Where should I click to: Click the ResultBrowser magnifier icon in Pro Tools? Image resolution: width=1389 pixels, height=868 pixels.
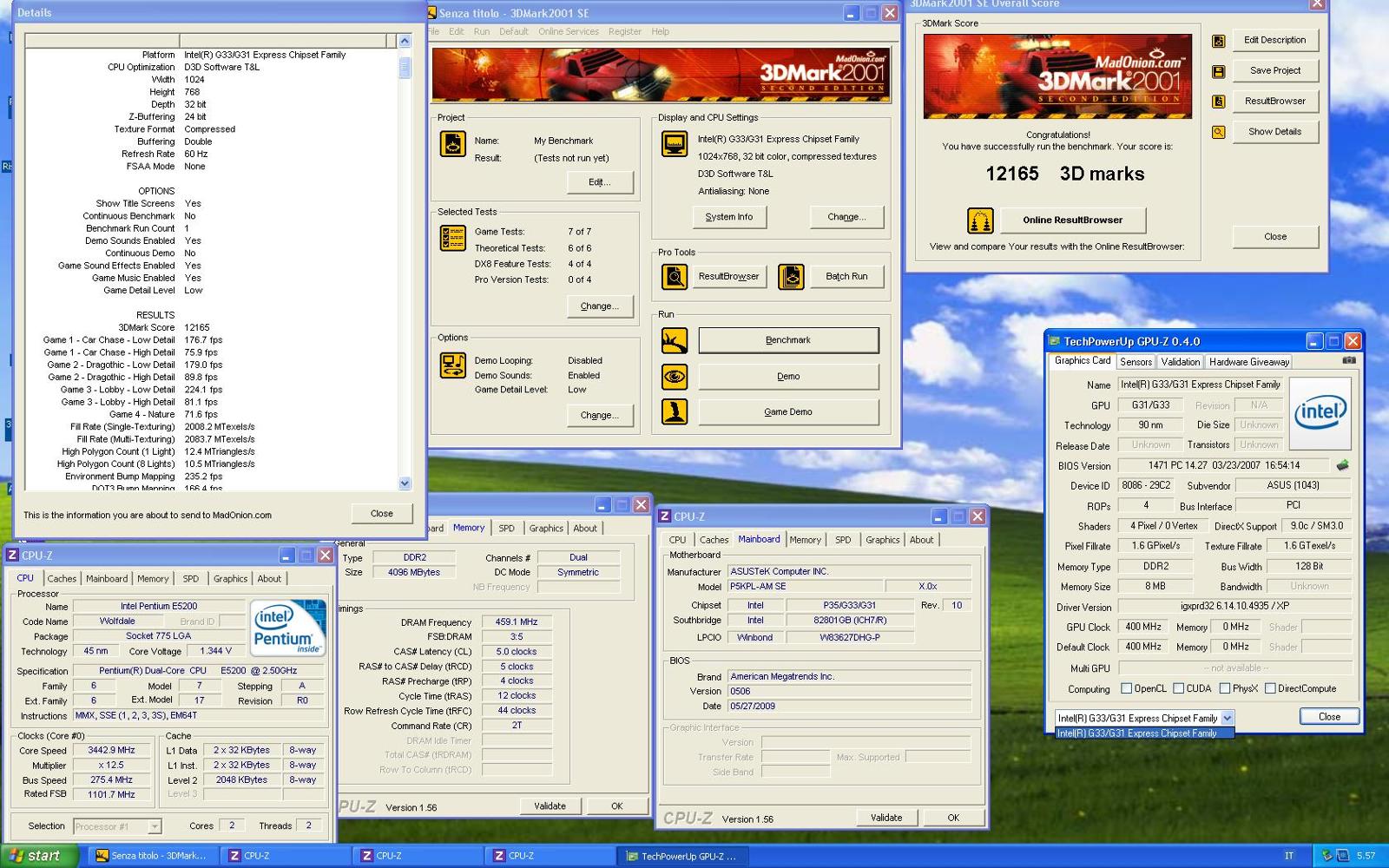(x=675, y=277)
